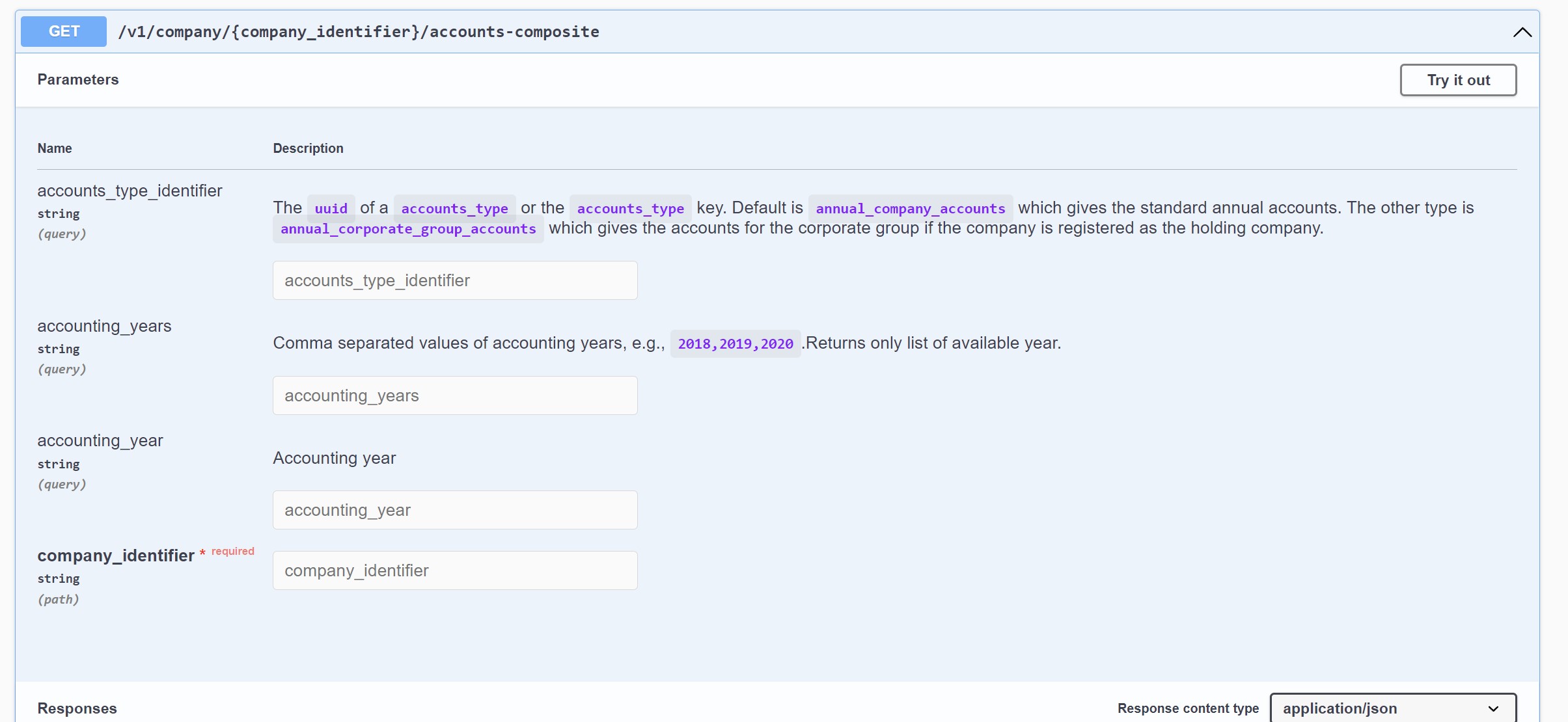The width and height of the screenshot is (1568, 722).
Task: Click the 'Response content type' label
Action: tap(1188, 708)
